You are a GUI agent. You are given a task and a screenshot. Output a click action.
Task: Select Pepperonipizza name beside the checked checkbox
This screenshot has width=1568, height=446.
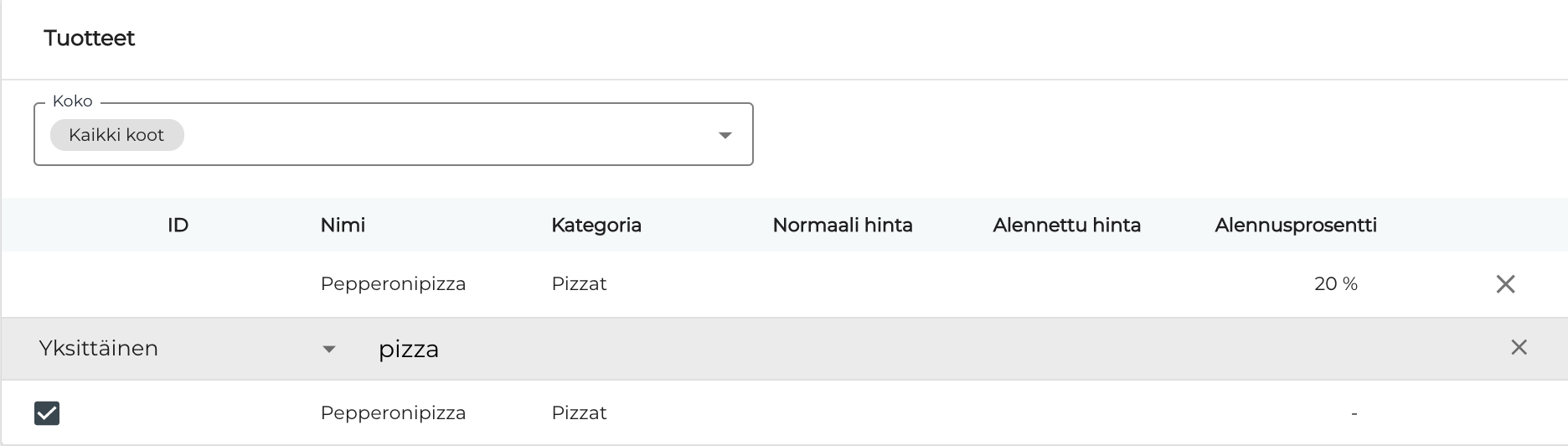(393, 413)
